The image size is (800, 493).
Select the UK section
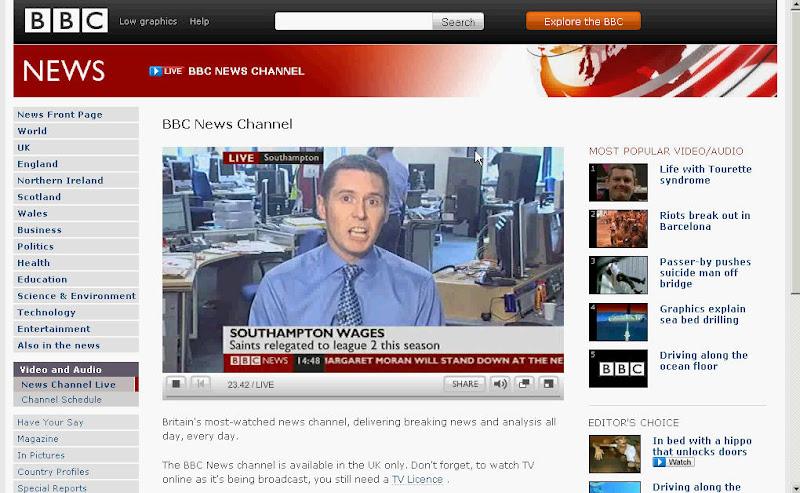tap(76, 147)
